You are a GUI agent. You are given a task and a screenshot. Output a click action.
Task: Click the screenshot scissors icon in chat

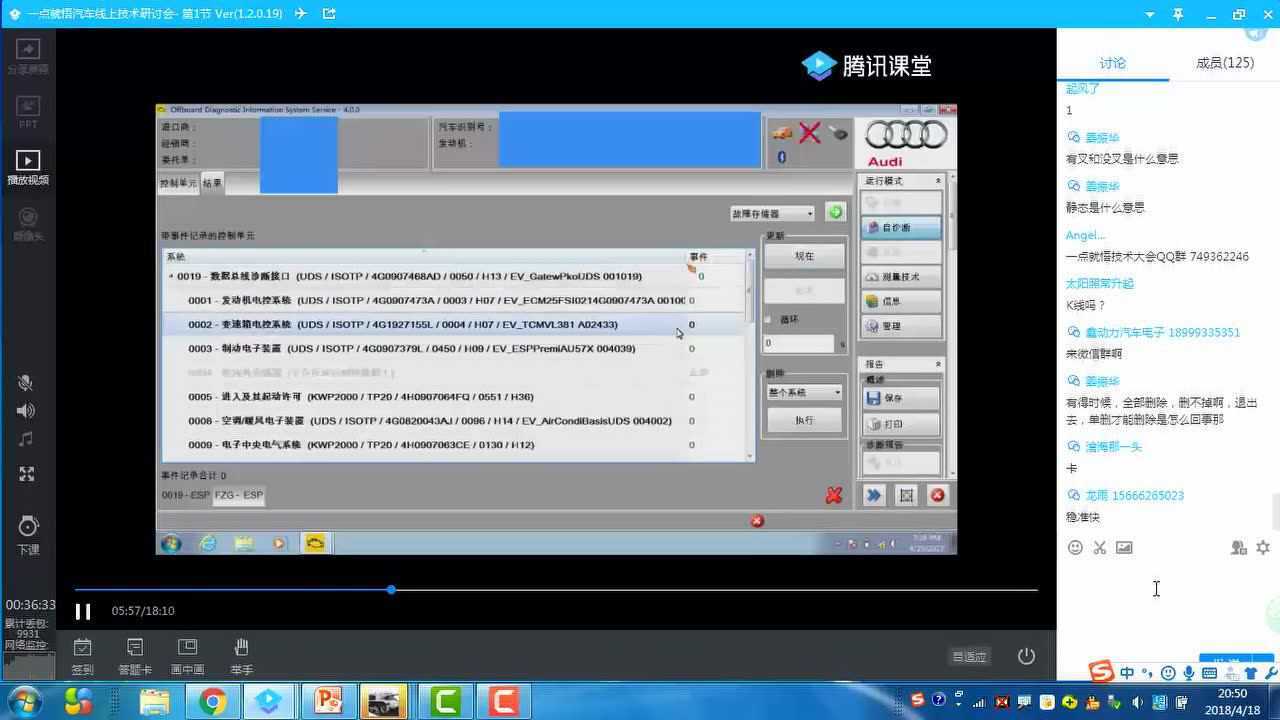click(x=1099, y=547)
